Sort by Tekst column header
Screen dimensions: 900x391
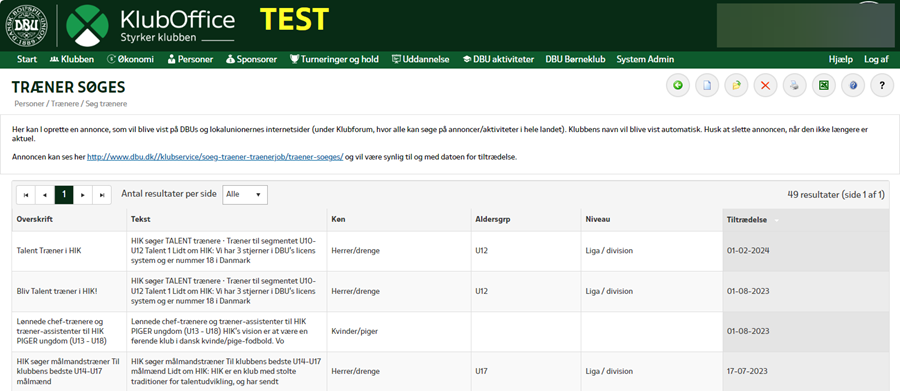coord(227,220)
